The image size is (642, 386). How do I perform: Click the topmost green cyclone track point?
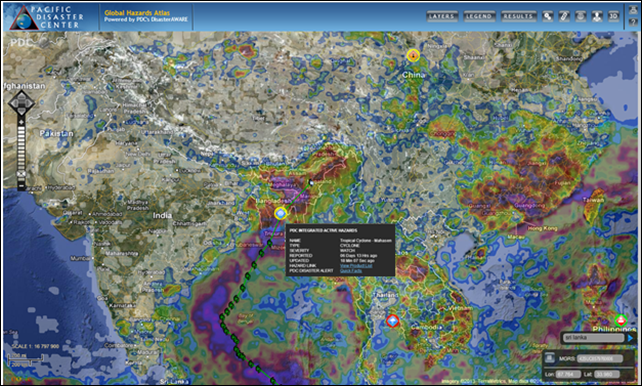[x=269, y=243]
